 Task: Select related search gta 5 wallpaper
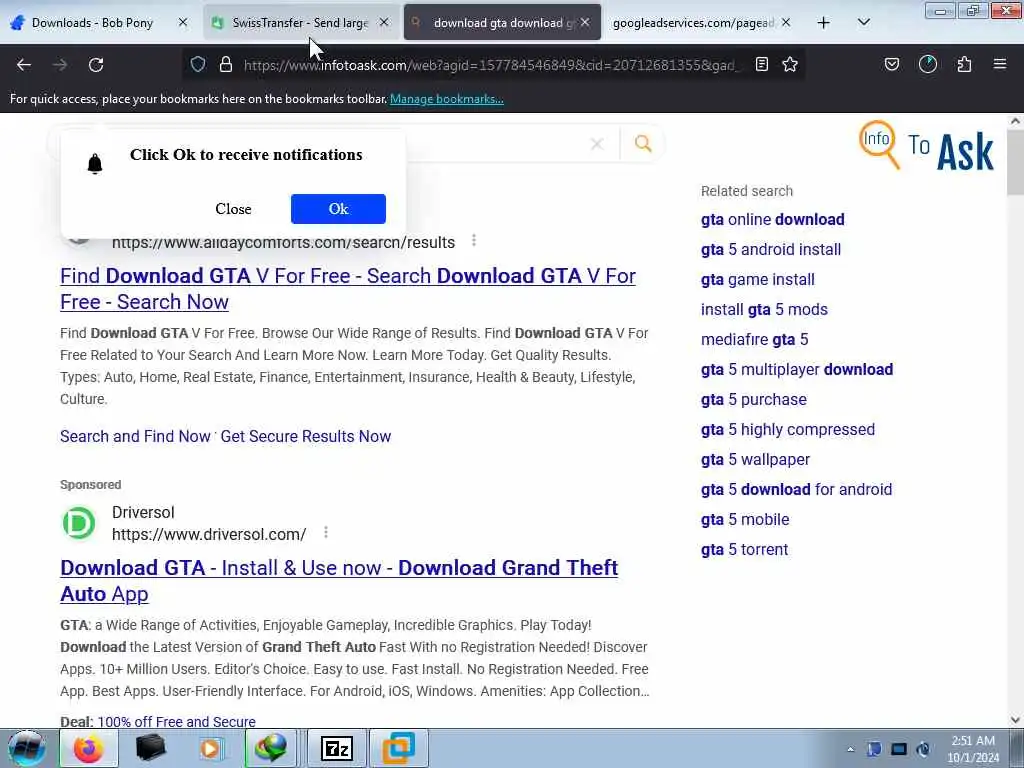pos(755,460)
